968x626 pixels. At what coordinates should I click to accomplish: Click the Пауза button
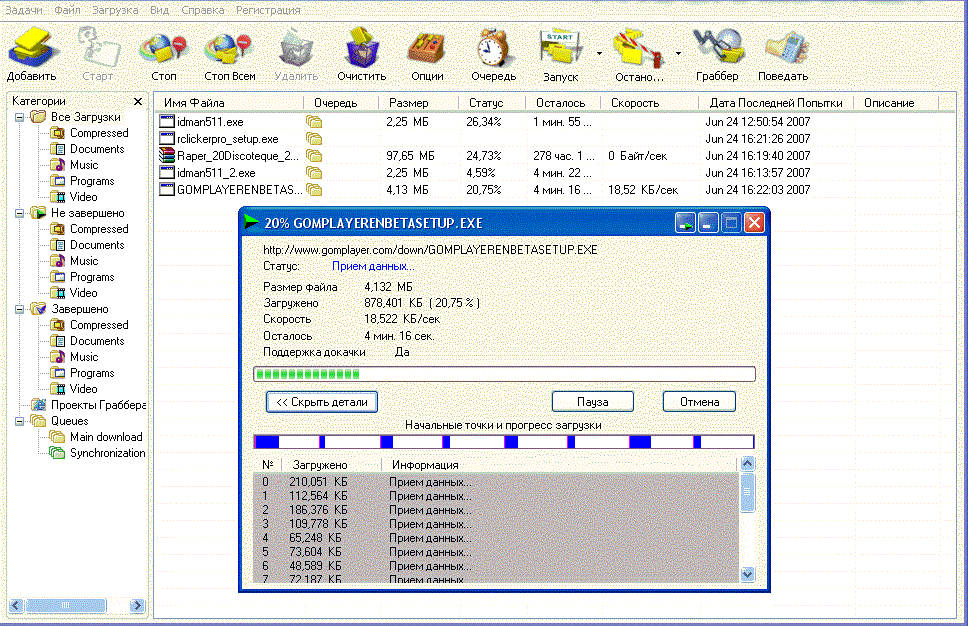point(593,402)
